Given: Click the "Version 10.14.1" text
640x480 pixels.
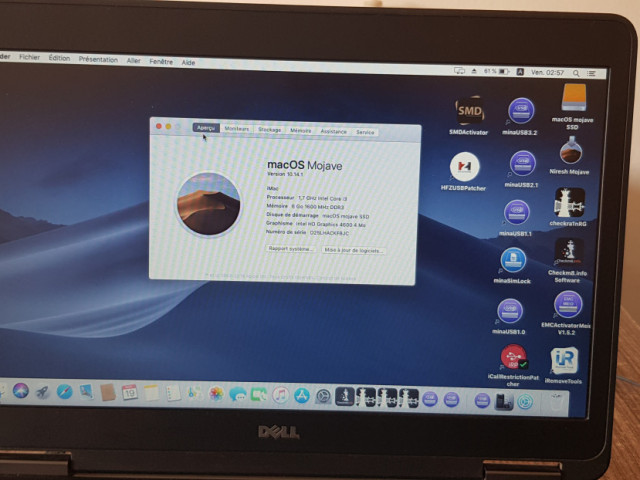Looking at the screenshot, I should [x=285, y=174].
